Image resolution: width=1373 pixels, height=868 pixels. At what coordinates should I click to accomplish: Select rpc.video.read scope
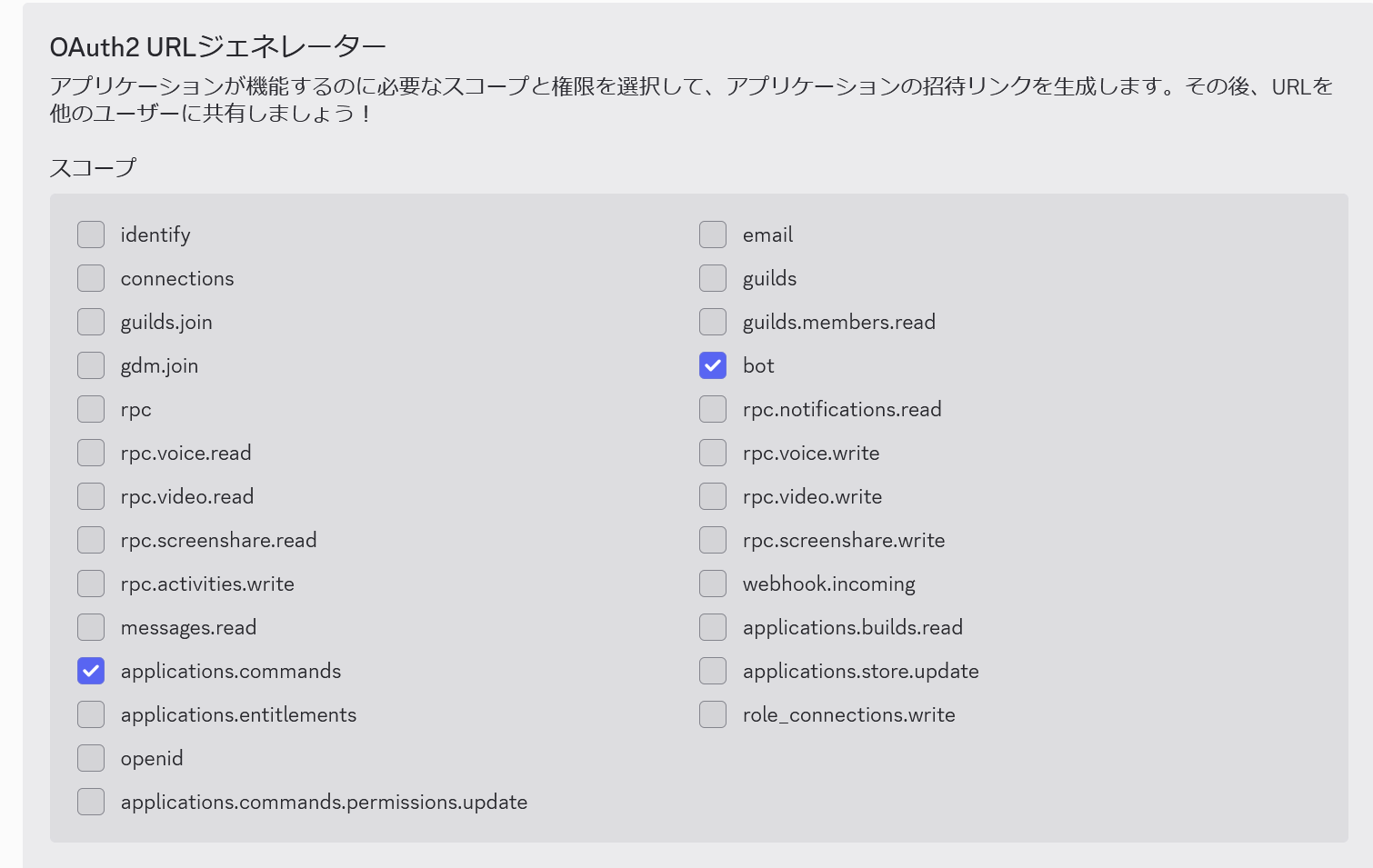click(91, 496)
